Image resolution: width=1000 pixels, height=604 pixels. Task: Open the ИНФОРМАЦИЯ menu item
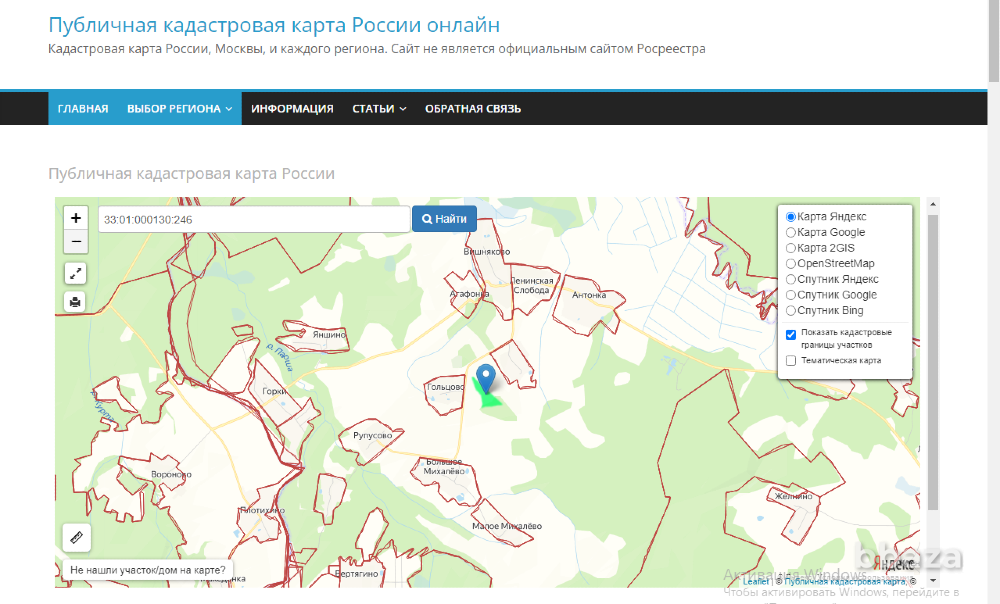pos(292,108)
